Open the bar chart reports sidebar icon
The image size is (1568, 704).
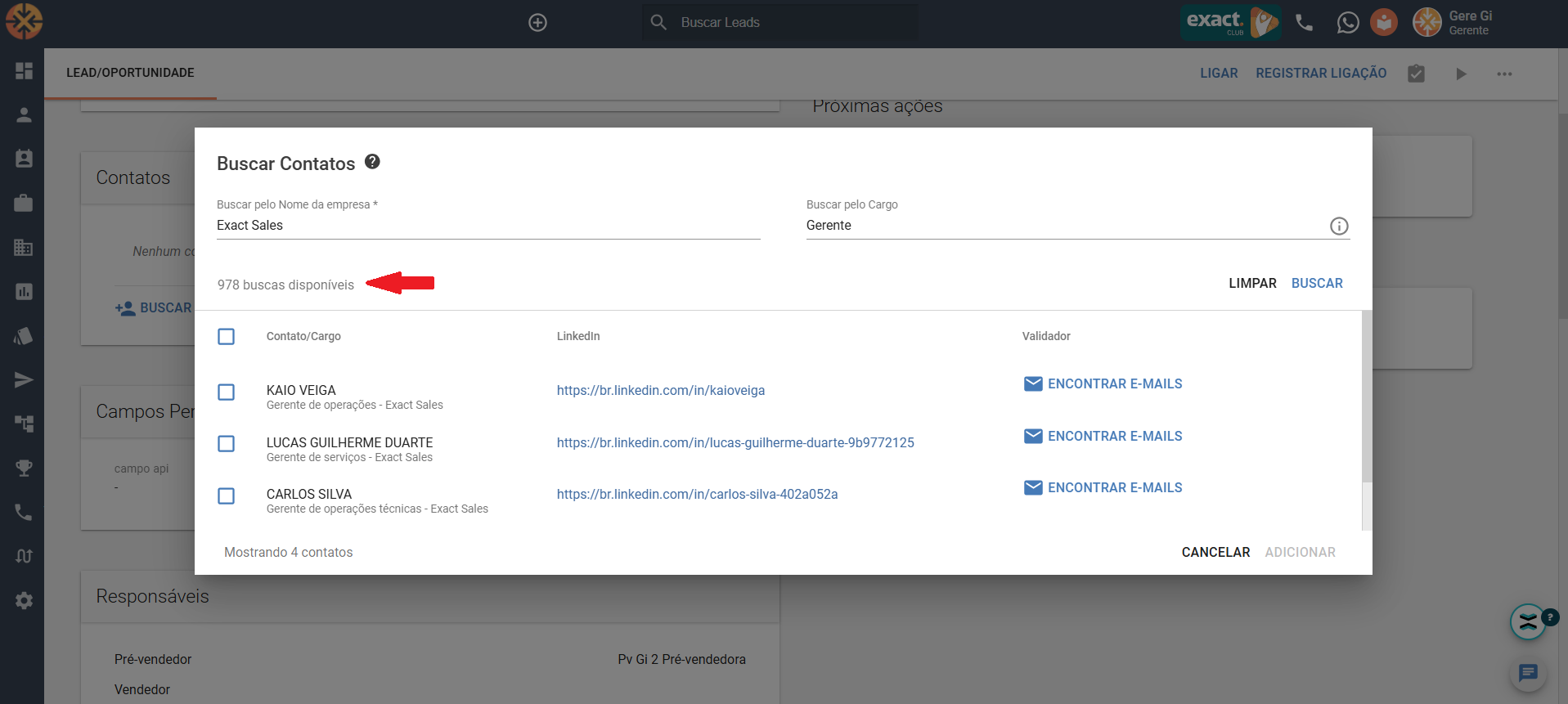(x=24, y=291)
